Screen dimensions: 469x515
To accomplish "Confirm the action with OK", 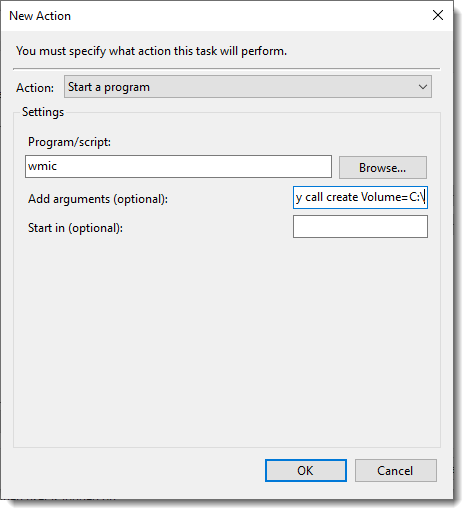I will pyautogui.click(x=306, y=470).
